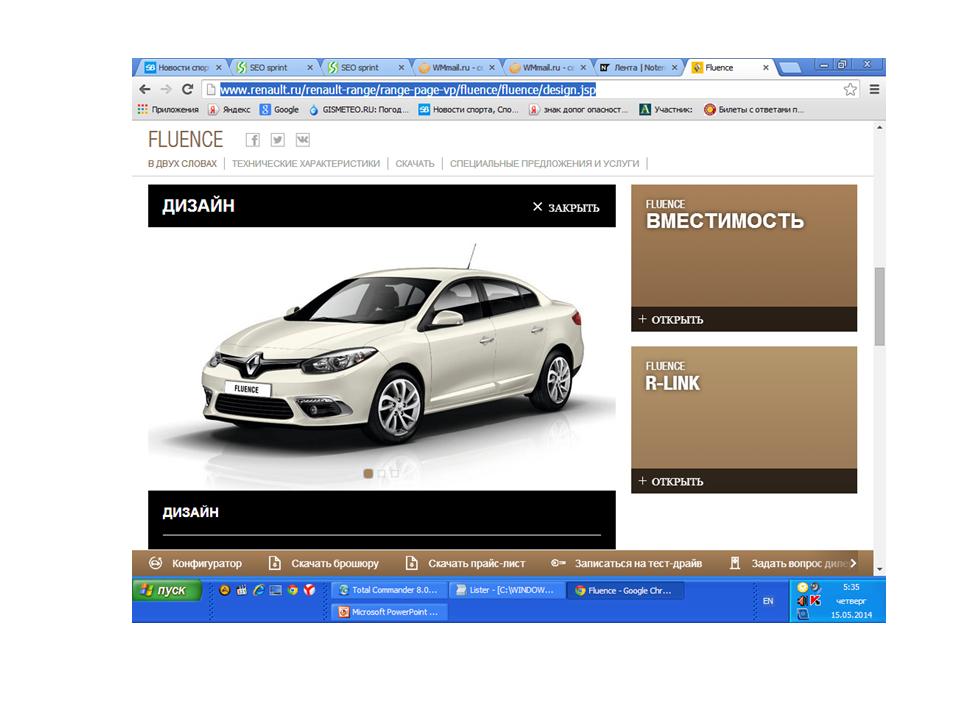Open Участник: bookmark
This screenshot has width=960, height=720.
coord(666,110)
